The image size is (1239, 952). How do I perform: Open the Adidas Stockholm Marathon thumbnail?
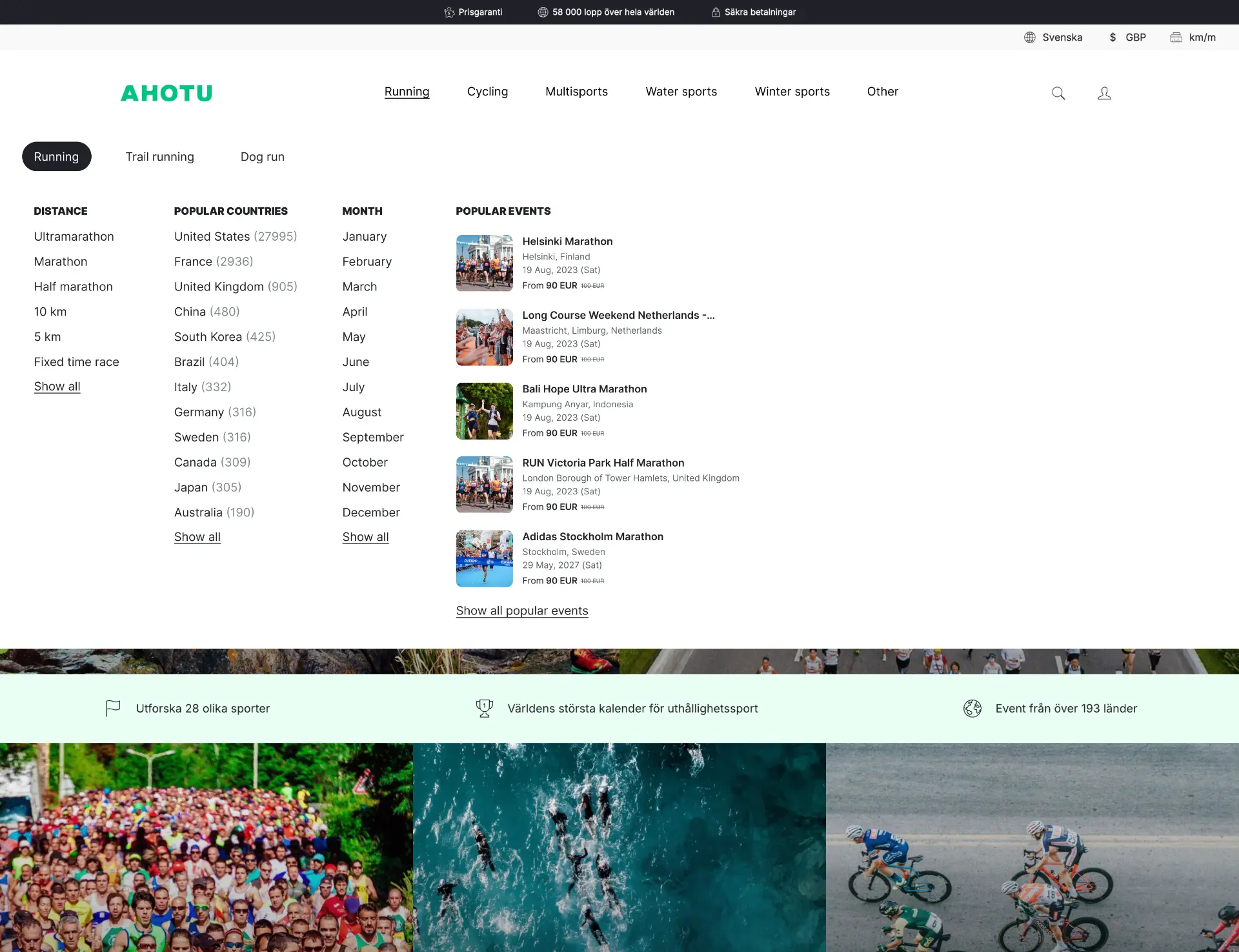point(484,558)
